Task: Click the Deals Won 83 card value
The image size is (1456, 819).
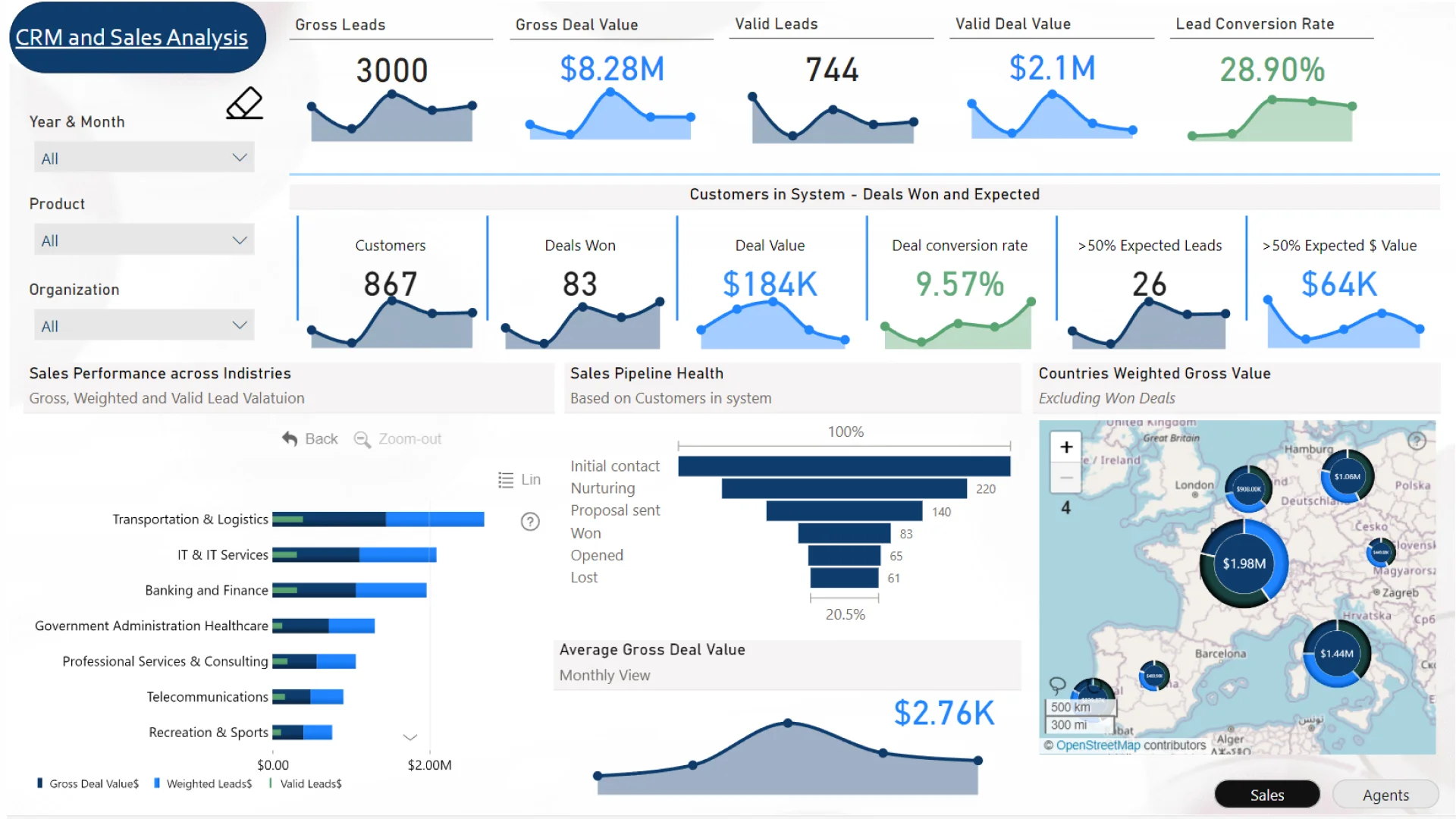Action: click(580, 284)
